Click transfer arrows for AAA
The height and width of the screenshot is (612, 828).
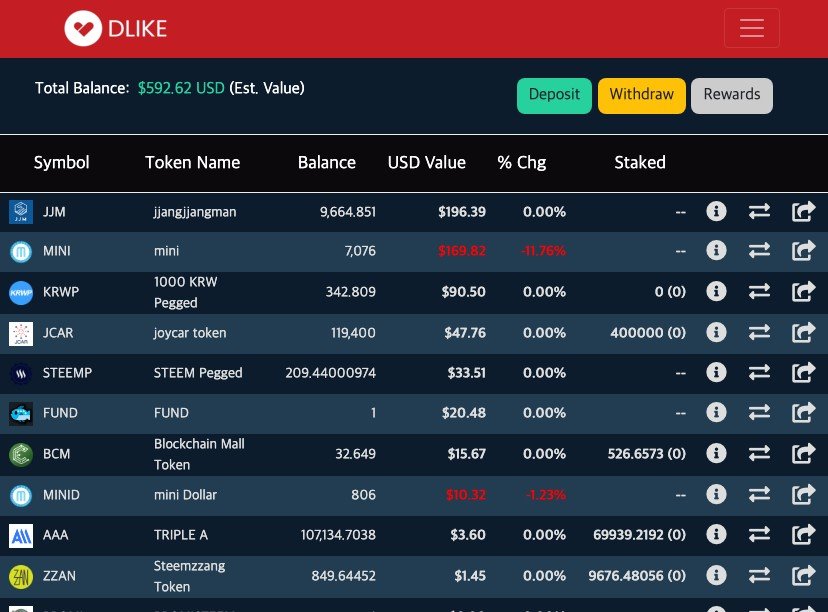click(x=759, y=535)
